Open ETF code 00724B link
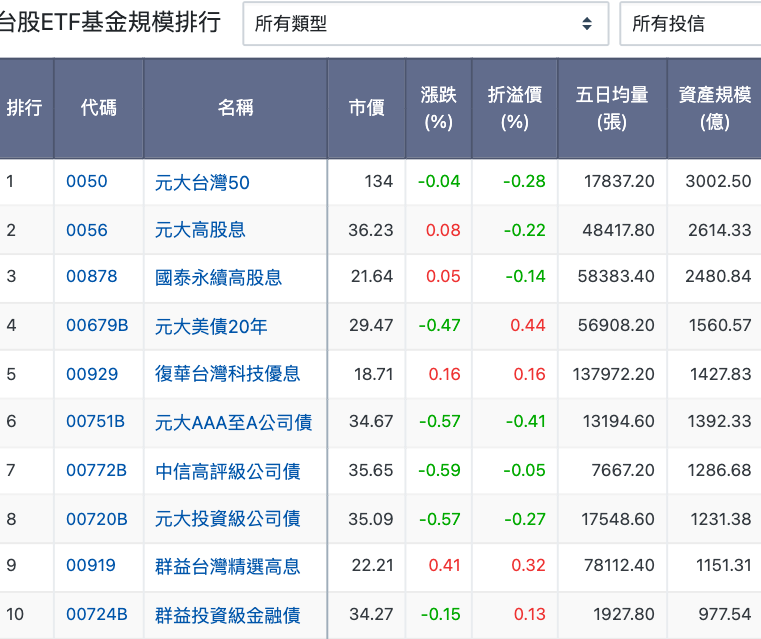Viewport: 761px width, 639px height. click(x=97, y=614)
